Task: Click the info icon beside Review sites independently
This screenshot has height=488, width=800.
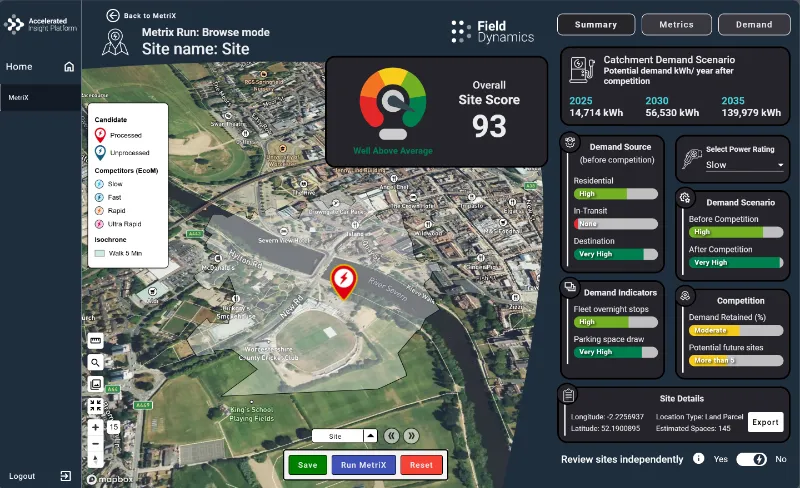Action: coord(699,459)
